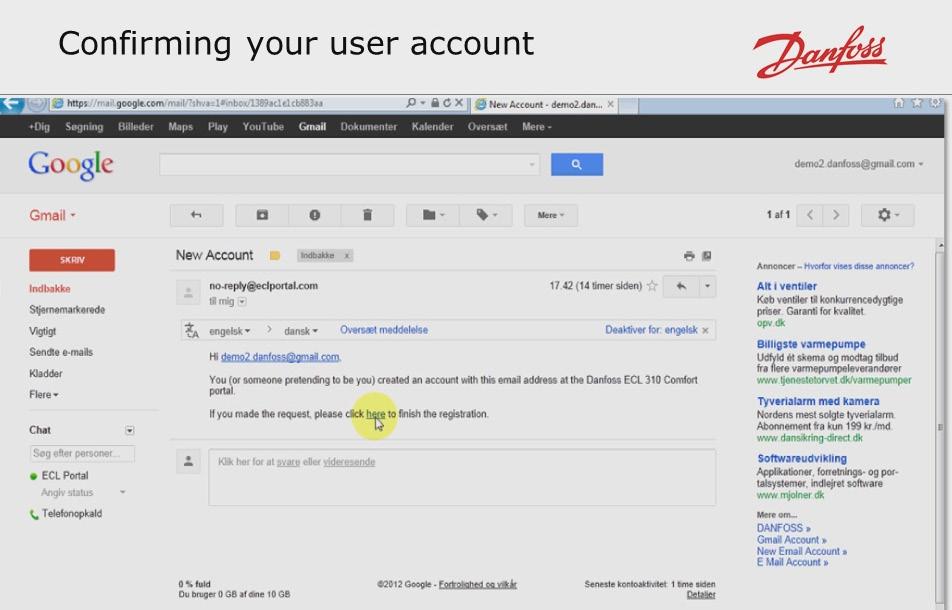Open the Labels tag button
The image size is (952, 610).
pos(486,215)
